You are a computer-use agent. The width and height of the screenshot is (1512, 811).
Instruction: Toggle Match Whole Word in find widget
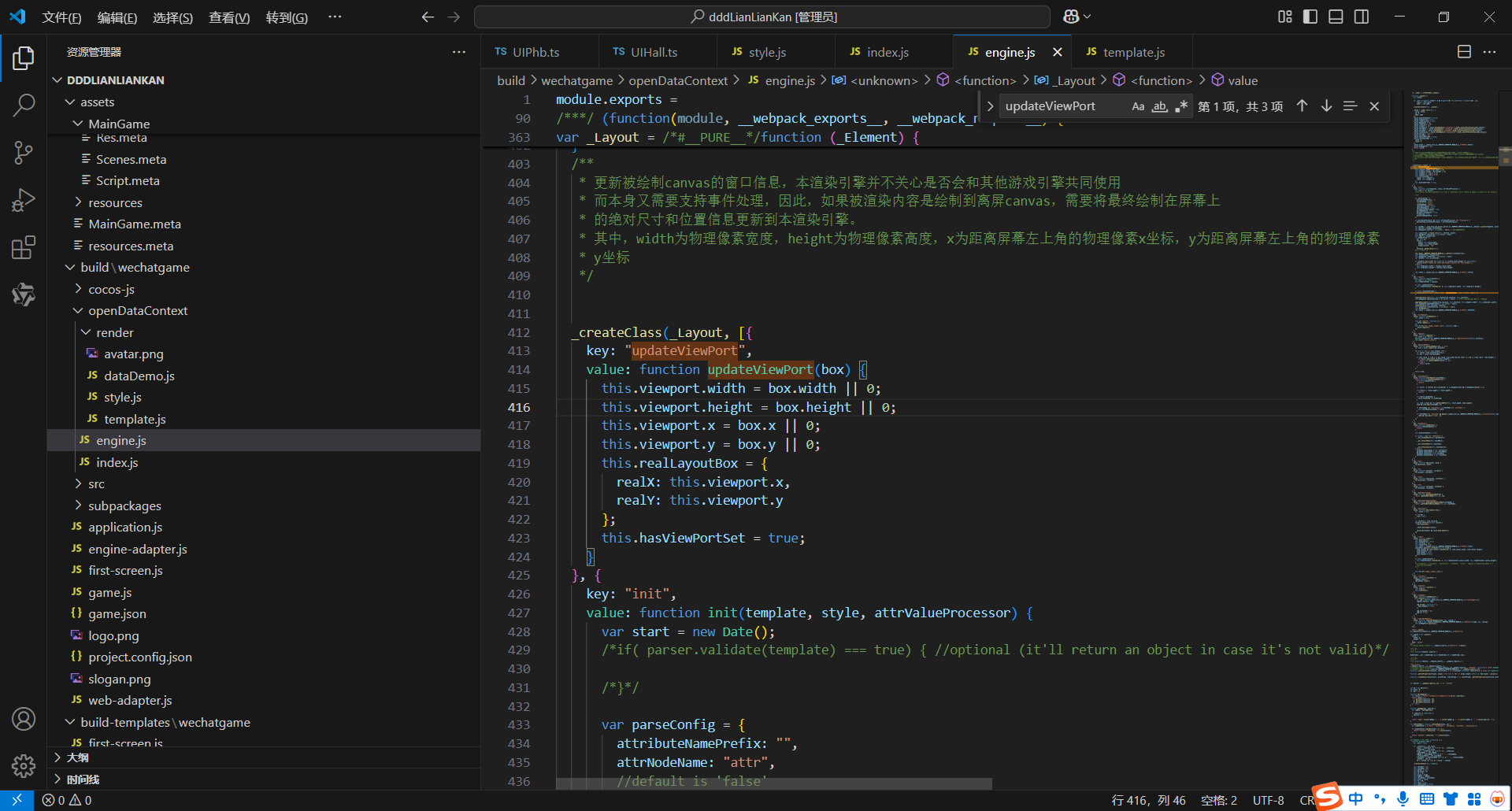(x=1159, y=106)
